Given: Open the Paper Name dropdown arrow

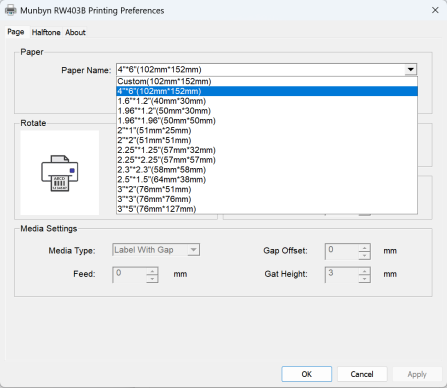Looking at the screenshot, I should point(411,69).
